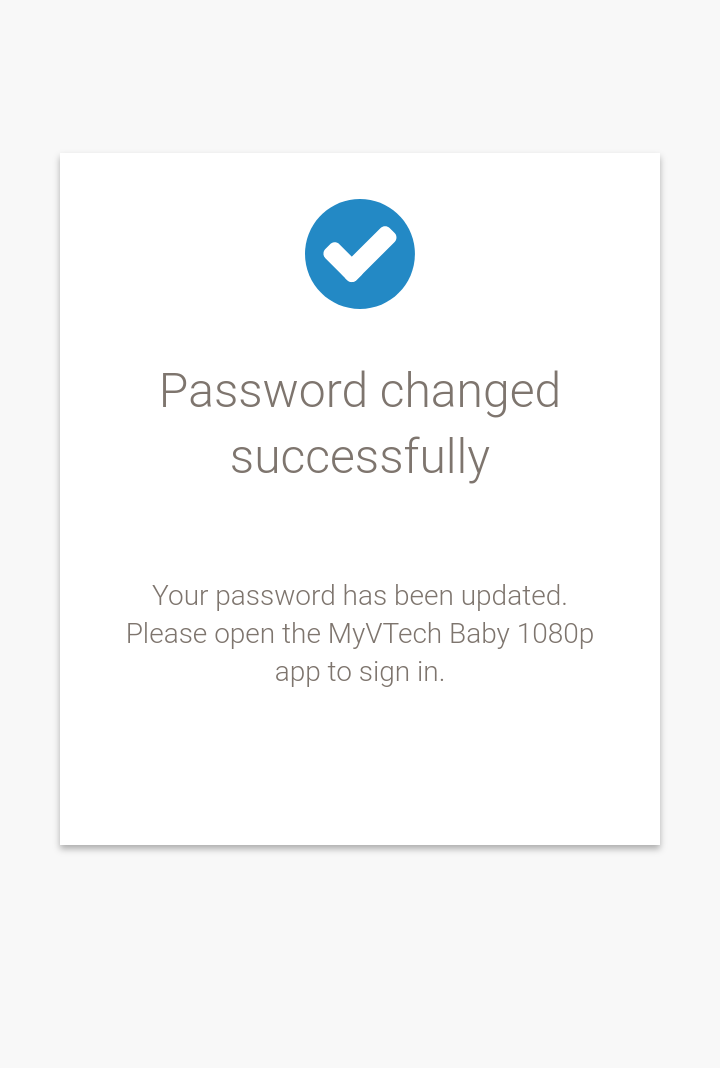Click the word "app" on the last line

pyautogui.click(x=297, y=673)
